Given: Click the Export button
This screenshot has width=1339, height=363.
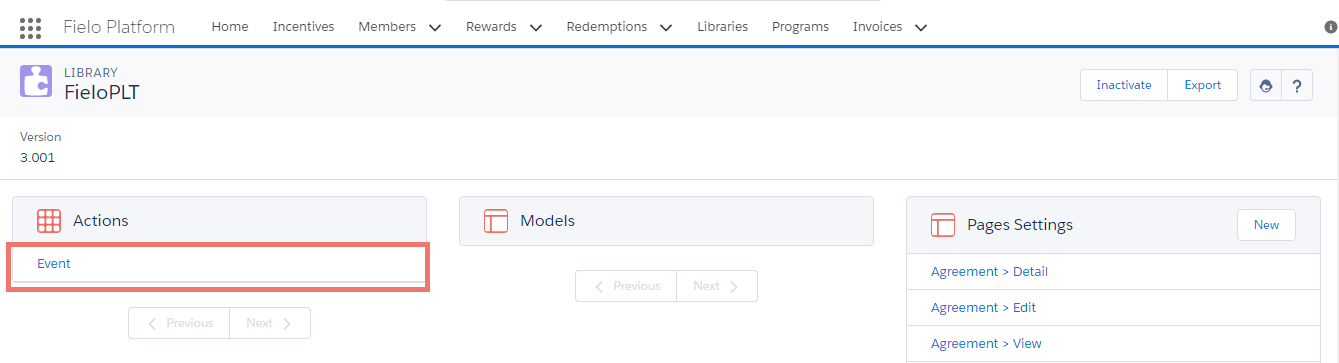Looking at the screenshot, I should [1203, 85].
